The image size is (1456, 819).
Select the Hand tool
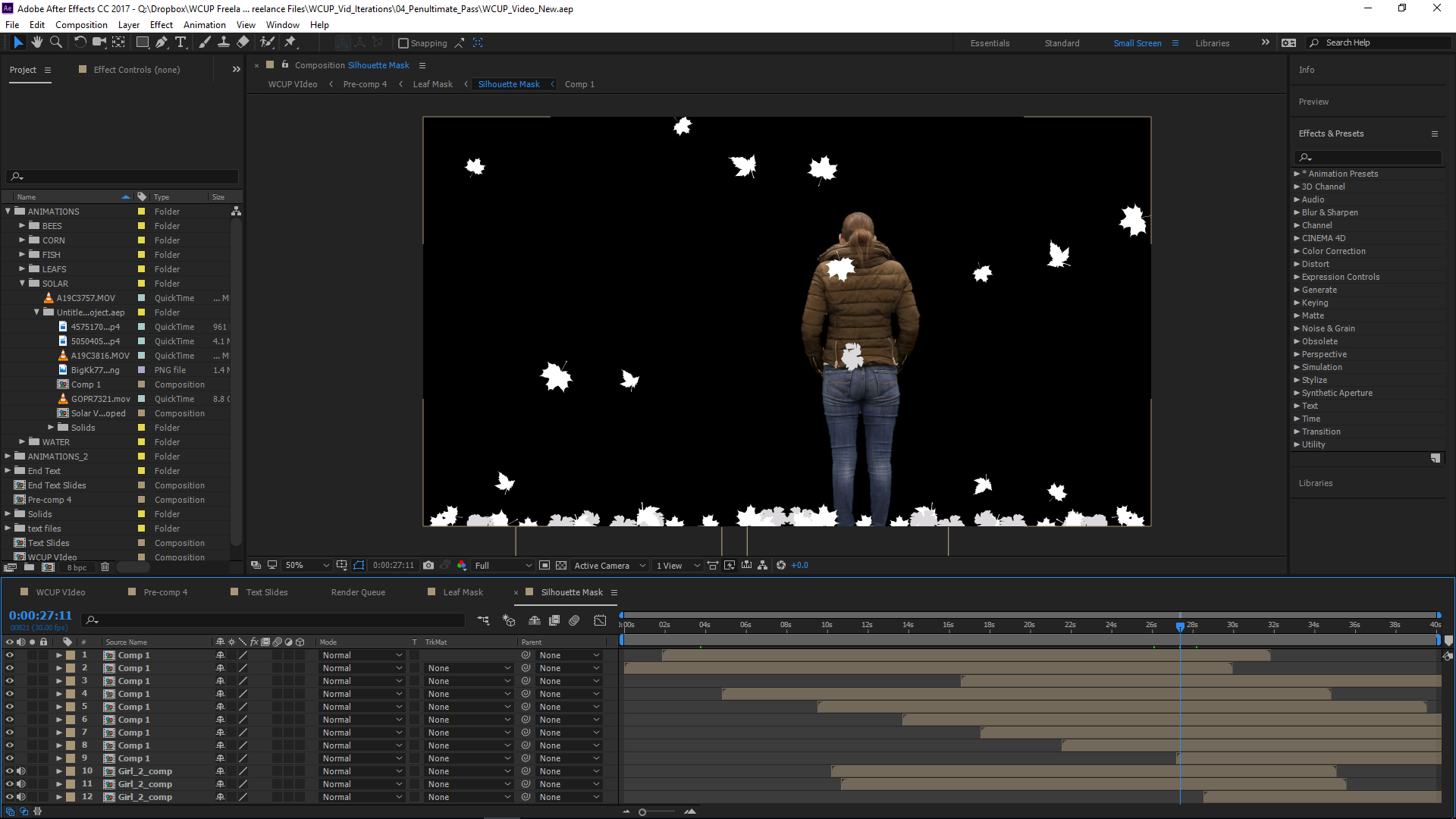[x=36, y=42]
